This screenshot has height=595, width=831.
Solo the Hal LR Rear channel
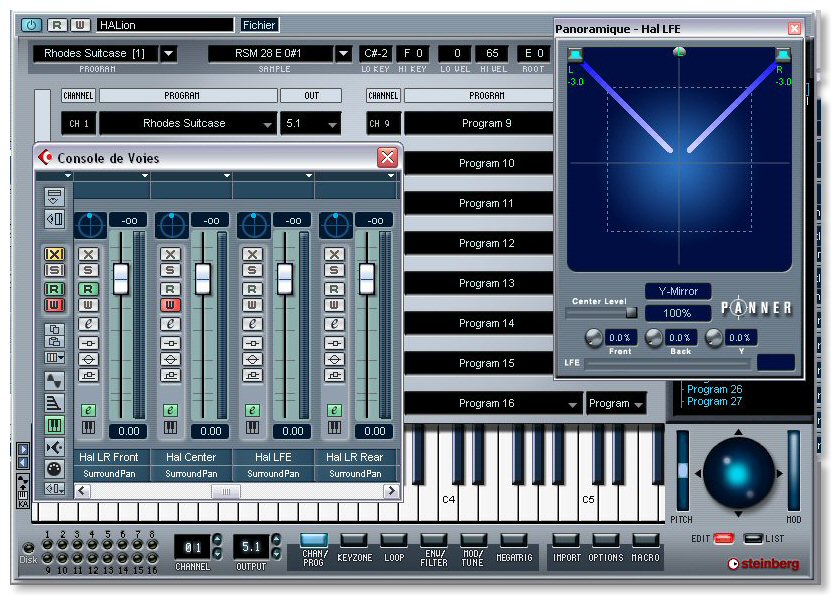coord(334,271)
